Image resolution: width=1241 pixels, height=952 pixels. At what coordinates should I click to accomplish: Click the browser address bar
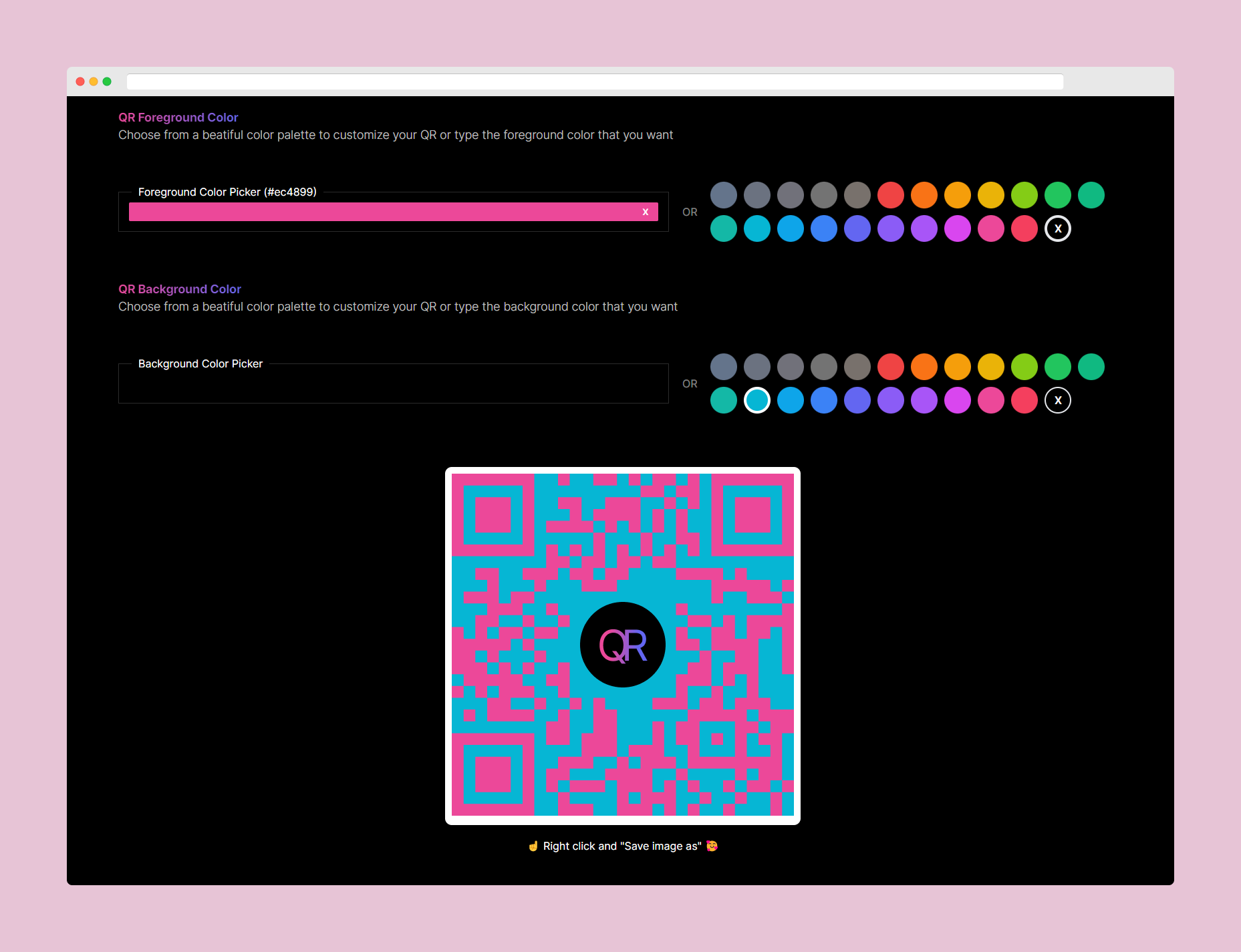pyautogui.click(x=595, y=82)
